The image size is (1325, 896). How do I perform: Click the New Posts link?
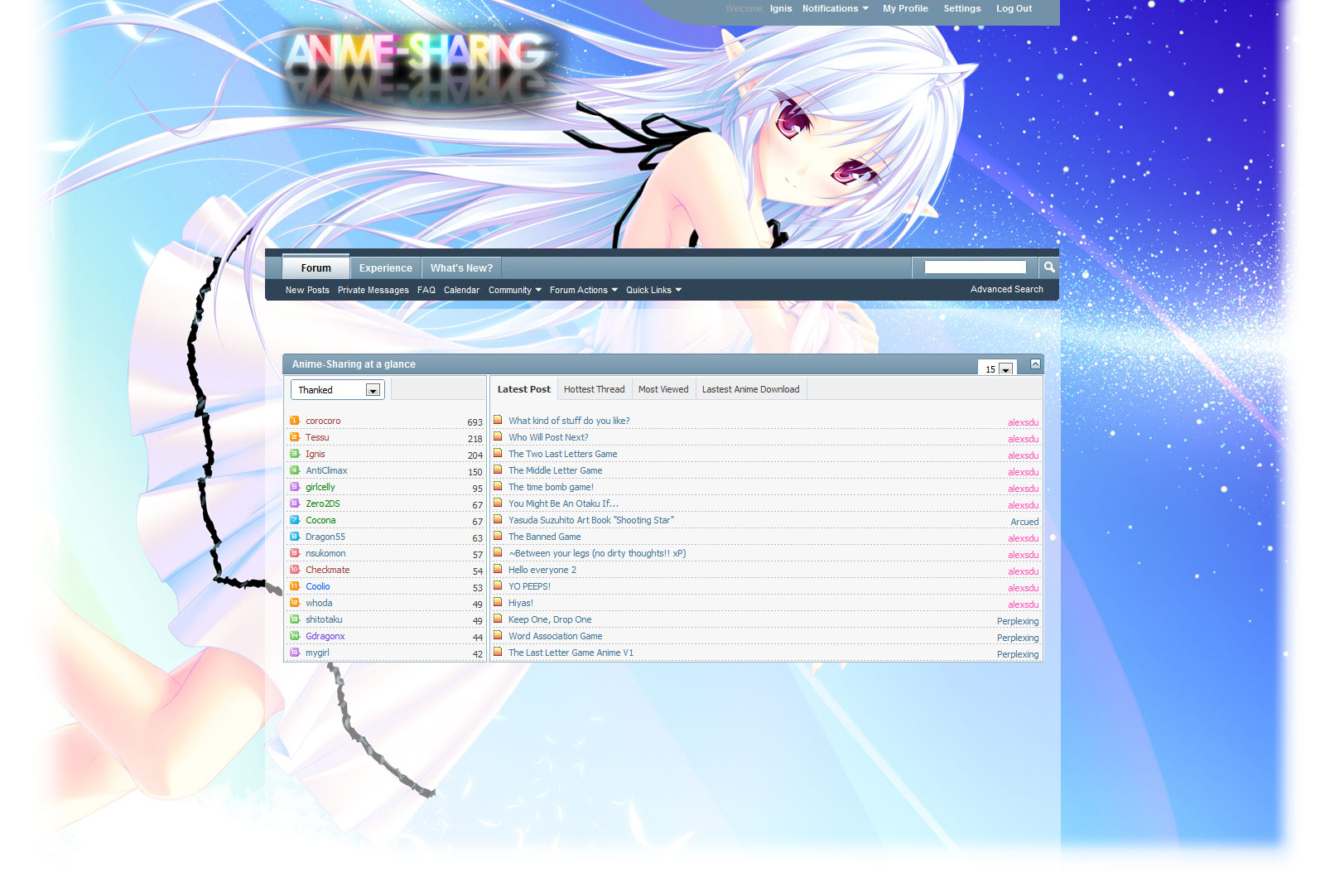[x=307, y=290]
